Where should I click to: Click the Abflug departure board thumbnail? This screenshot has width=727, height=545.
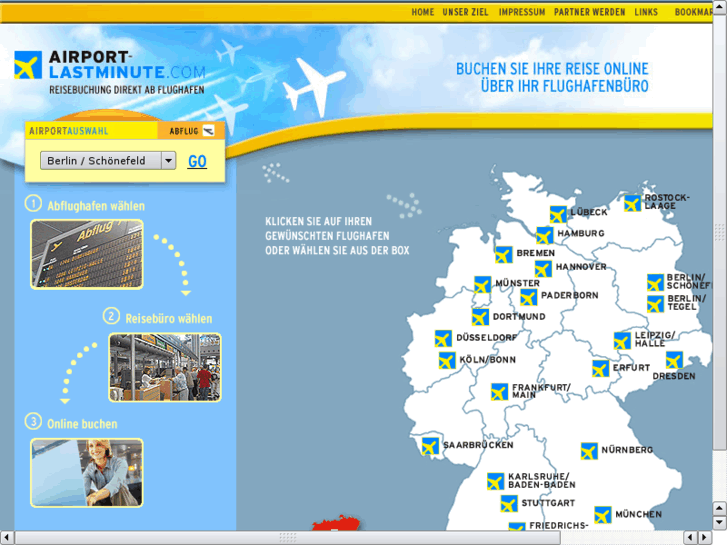click(x=87, y=255)
